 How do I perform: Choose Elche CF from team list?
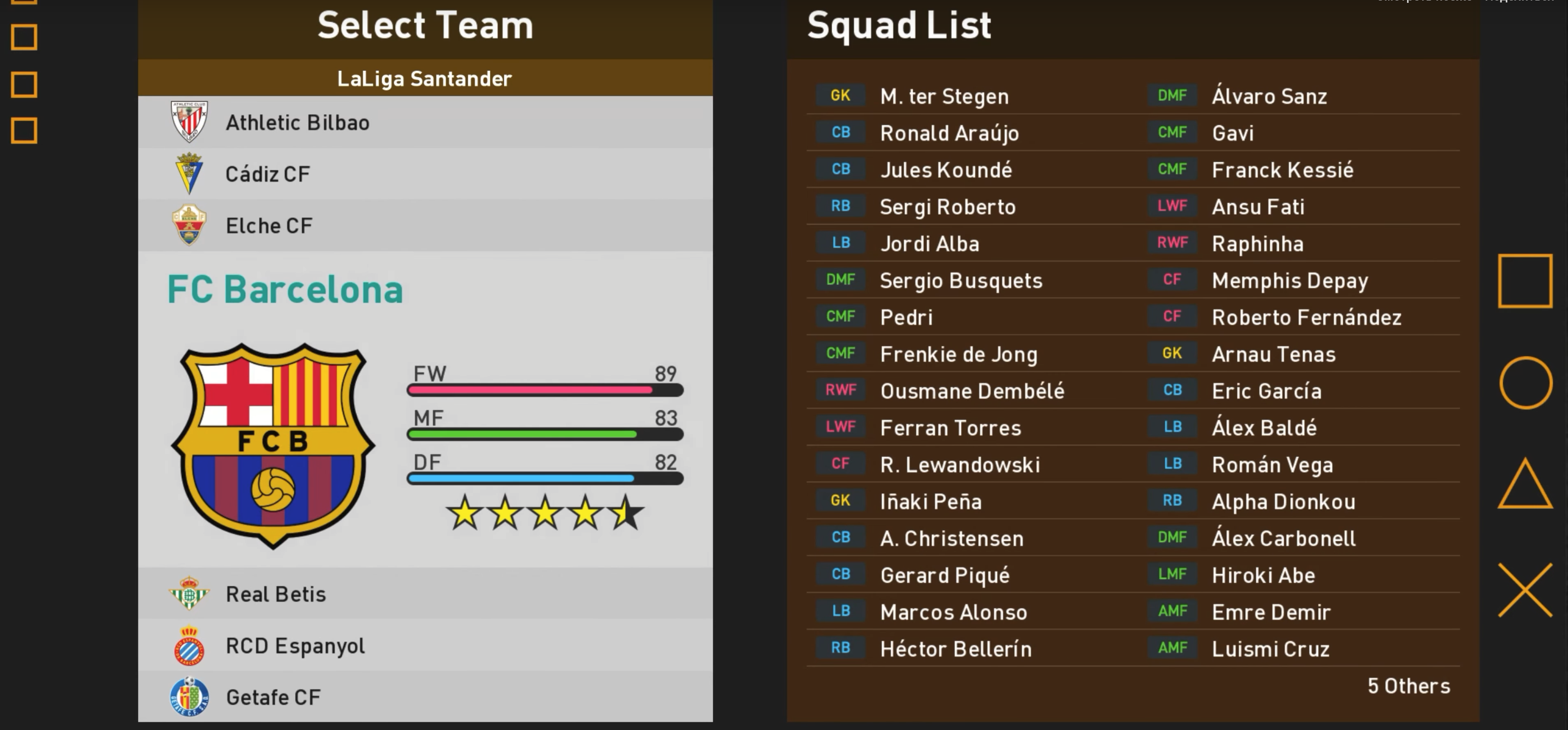click(425, 225)
